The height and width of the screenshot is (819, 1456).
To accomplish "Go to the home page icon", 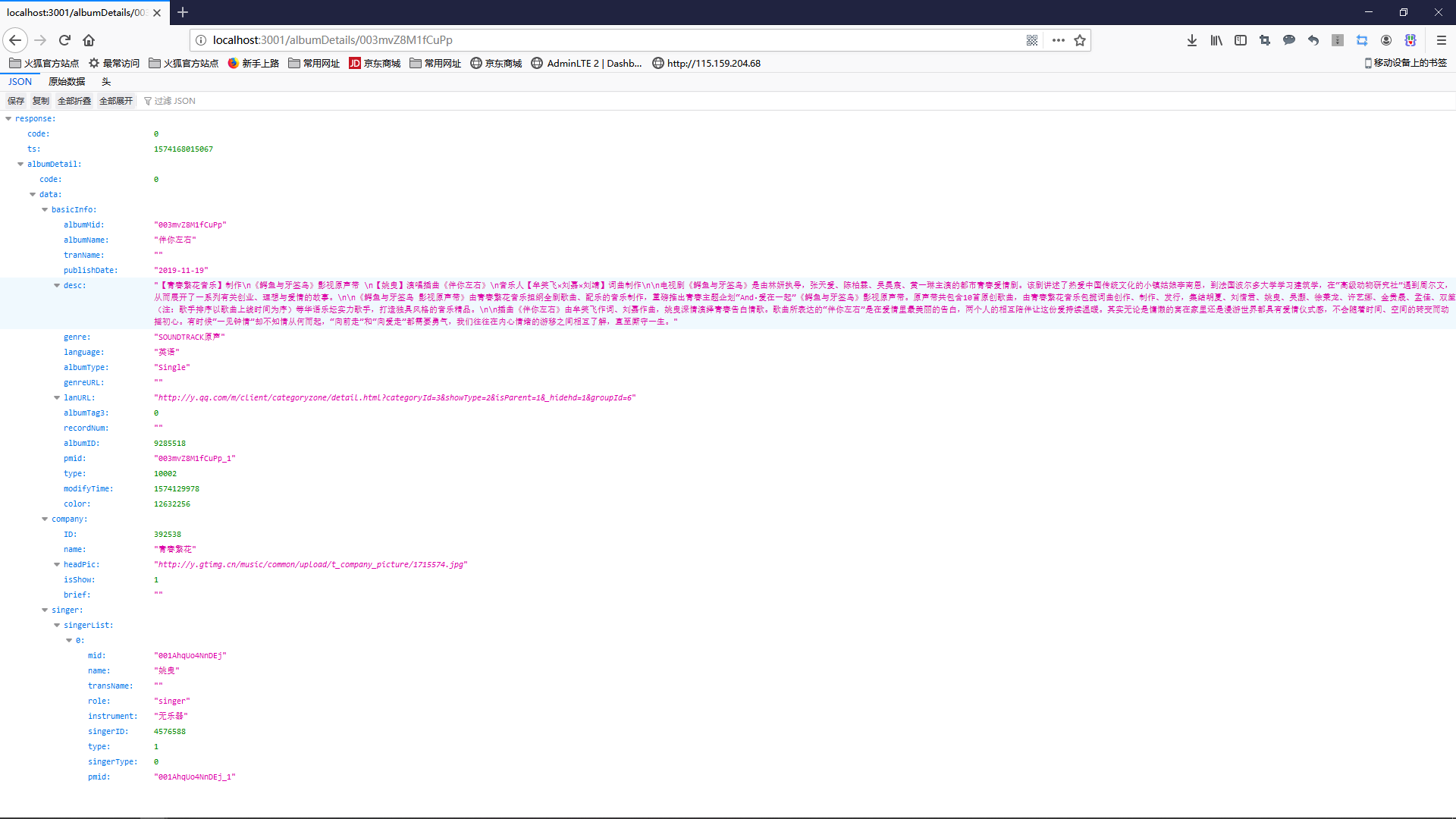I will (89, 40).
